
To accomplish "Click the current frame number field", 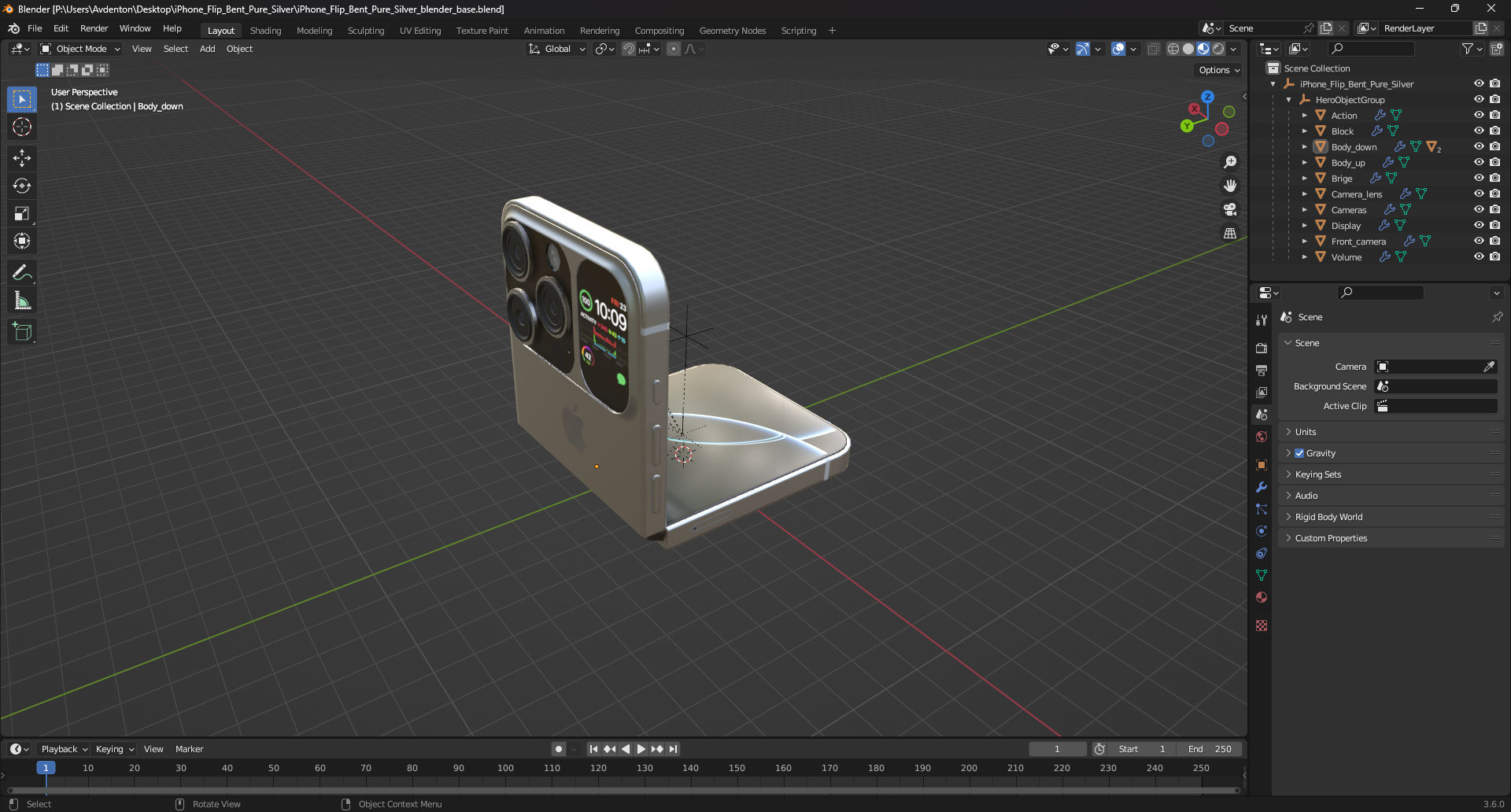I will coord(1057,749).
